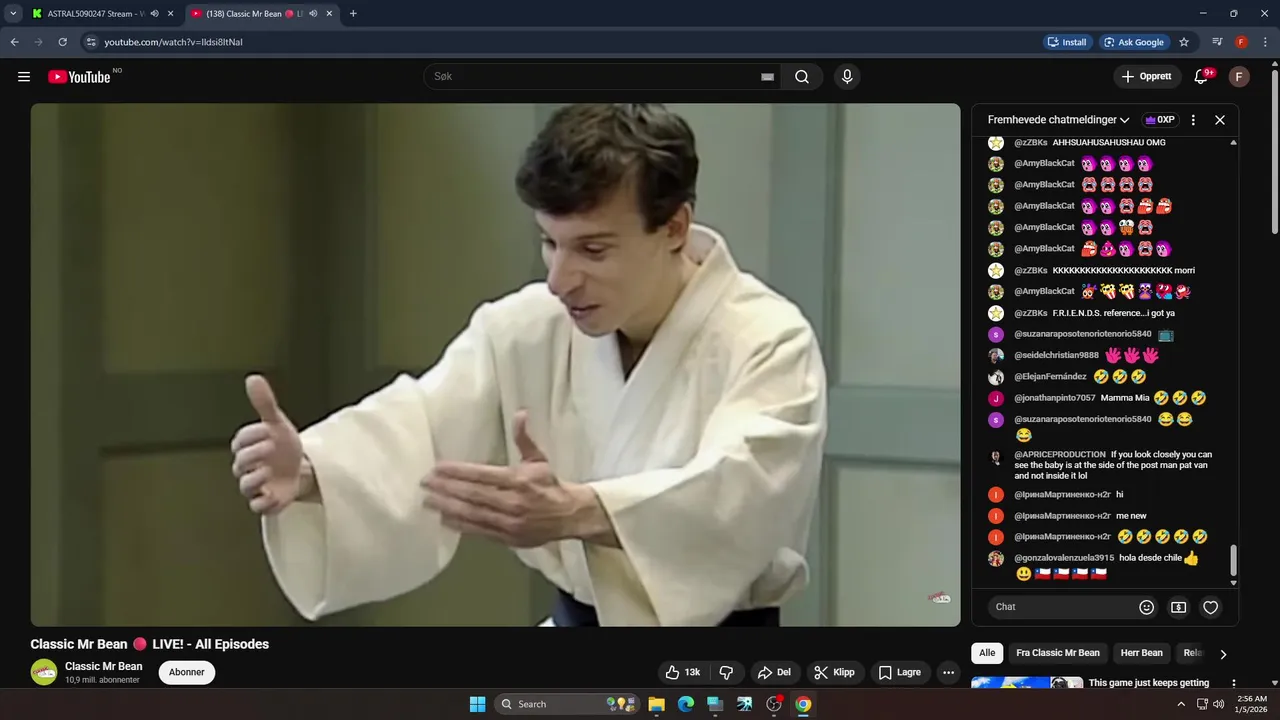The height and width of the screenshot is (720, 1280).
Task: Click the Opprett create button
Action: coord(1146,77)
